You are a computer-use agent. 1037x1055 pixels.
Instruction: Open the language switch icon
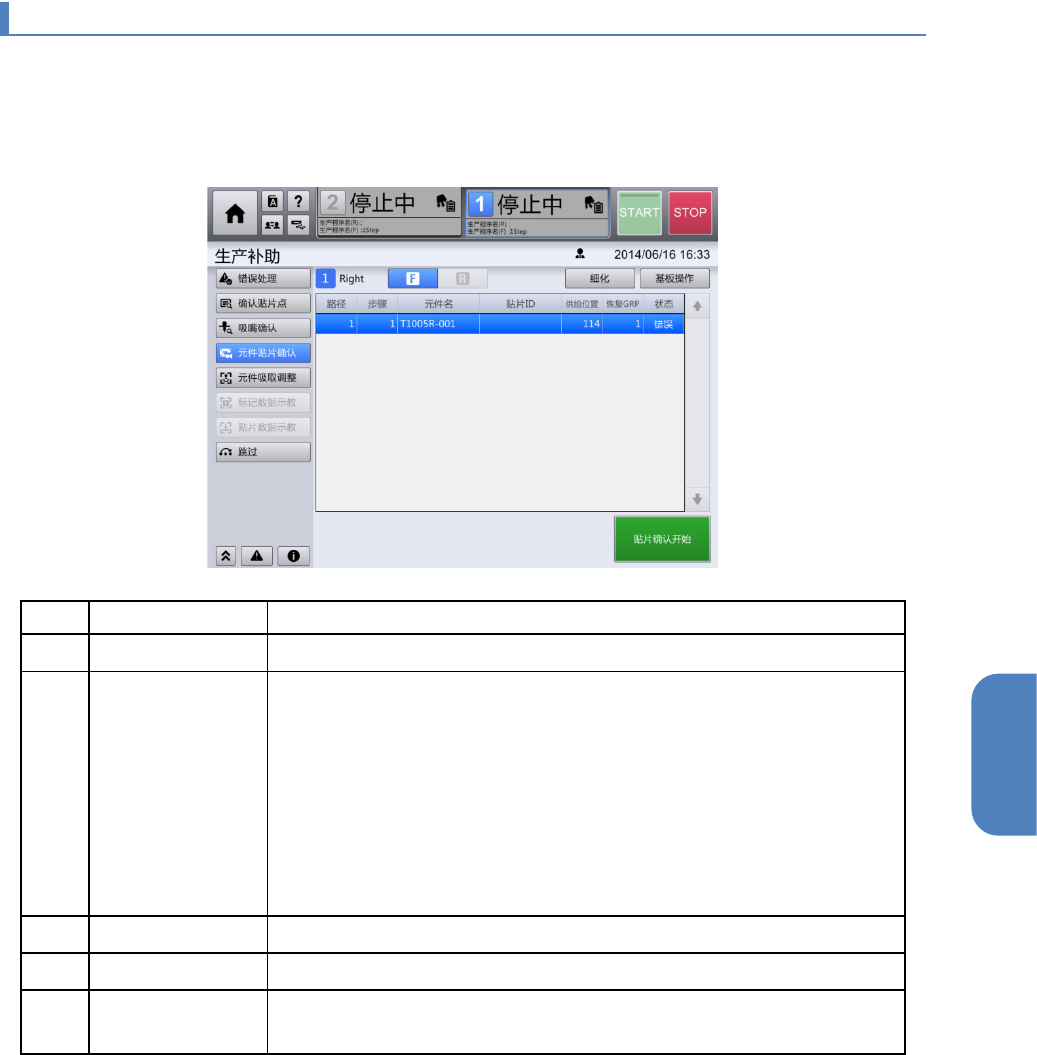tap(273, 201)
